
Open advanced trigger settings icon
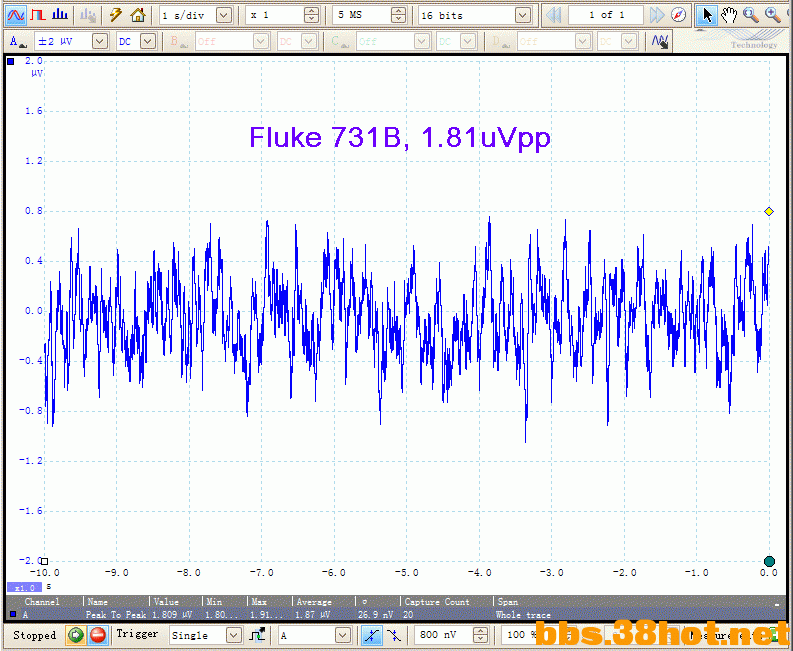point(257,634)
